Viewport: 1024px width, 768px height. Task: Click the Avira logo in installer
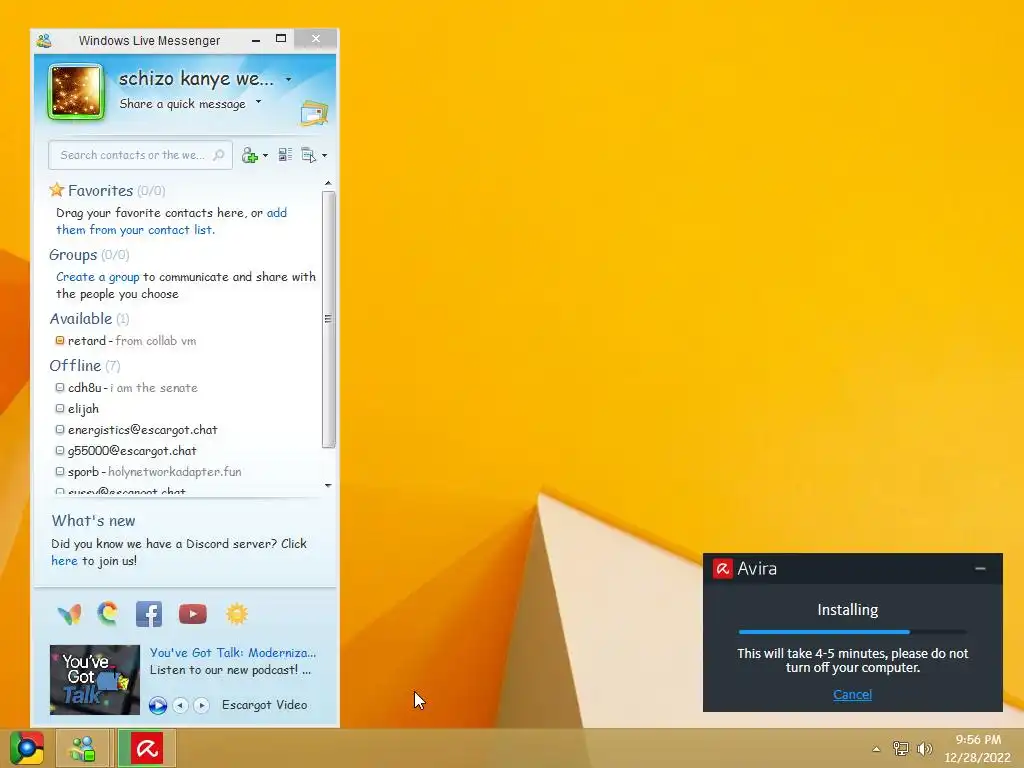click(722, 569)
